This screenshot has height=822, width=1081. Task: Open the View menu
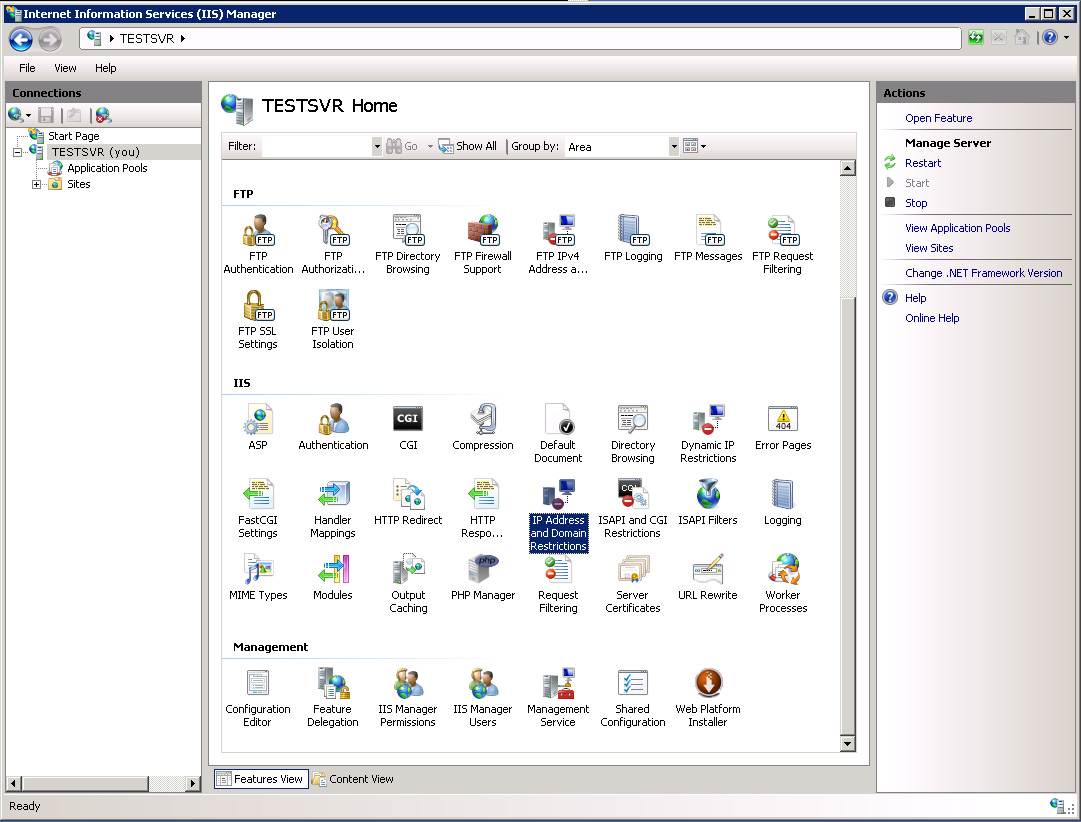click(65, 68)
